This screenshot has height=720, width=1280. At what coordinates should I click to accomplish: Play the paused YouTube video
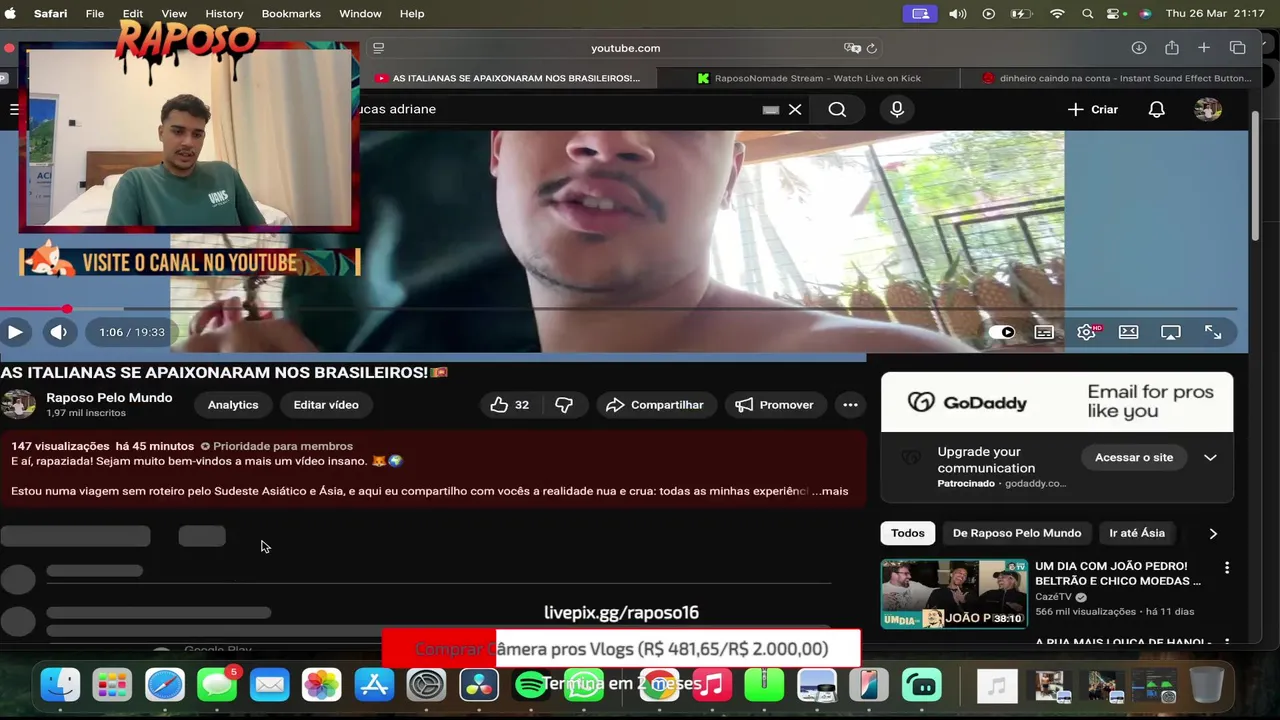tap(15, 332)
